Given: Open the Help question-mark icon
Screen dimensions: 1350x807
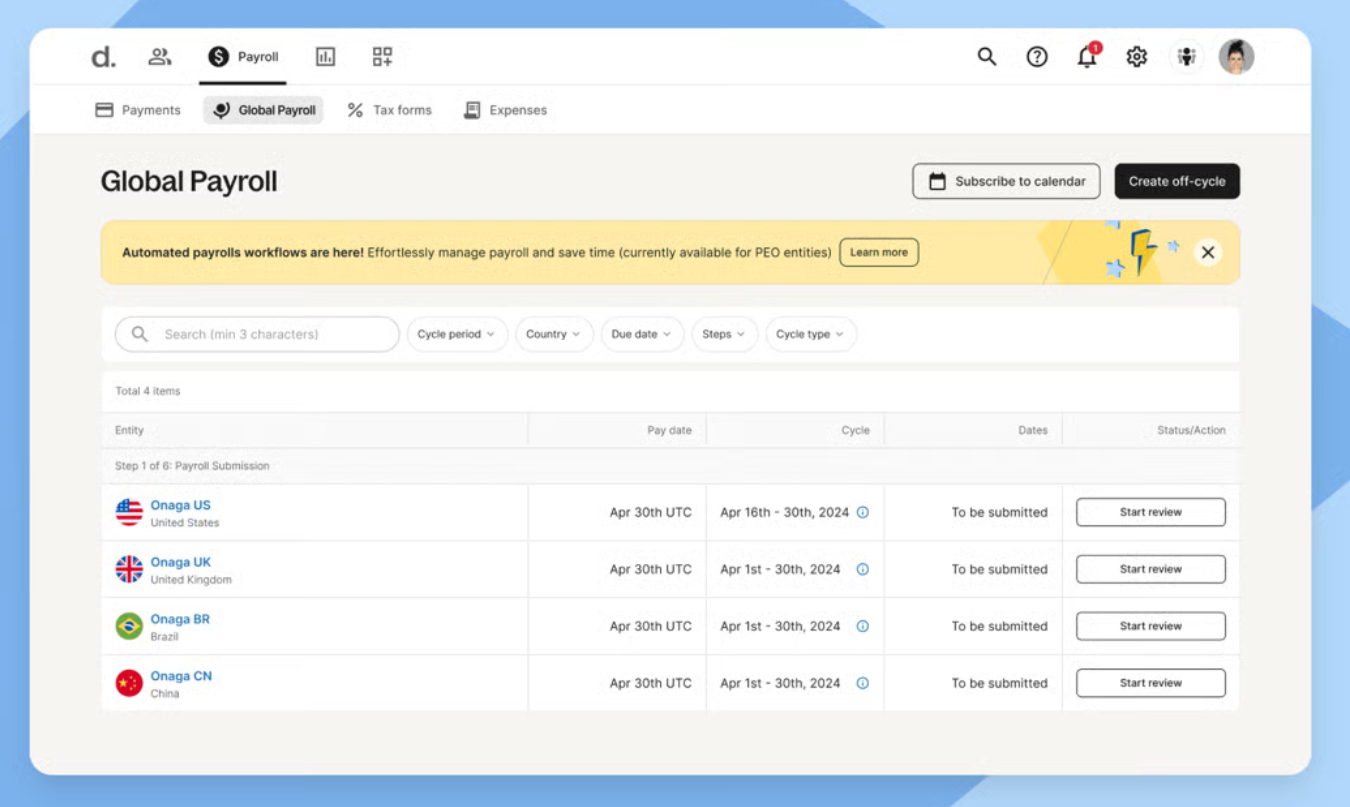Looking at the screenshot, I should click(1037, 57).
